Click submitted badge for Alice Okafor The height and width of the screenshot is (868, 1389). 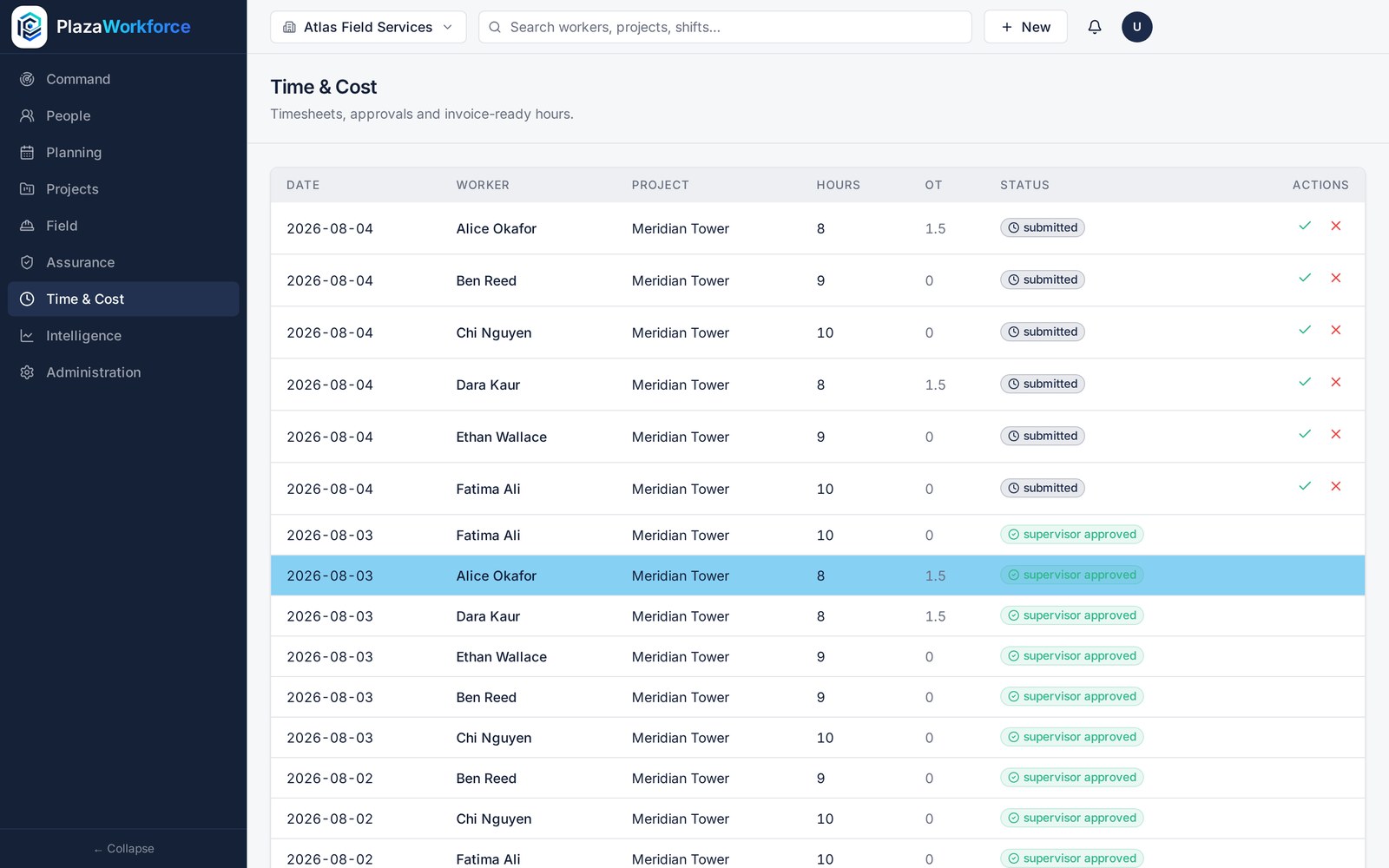point(1042,227)
